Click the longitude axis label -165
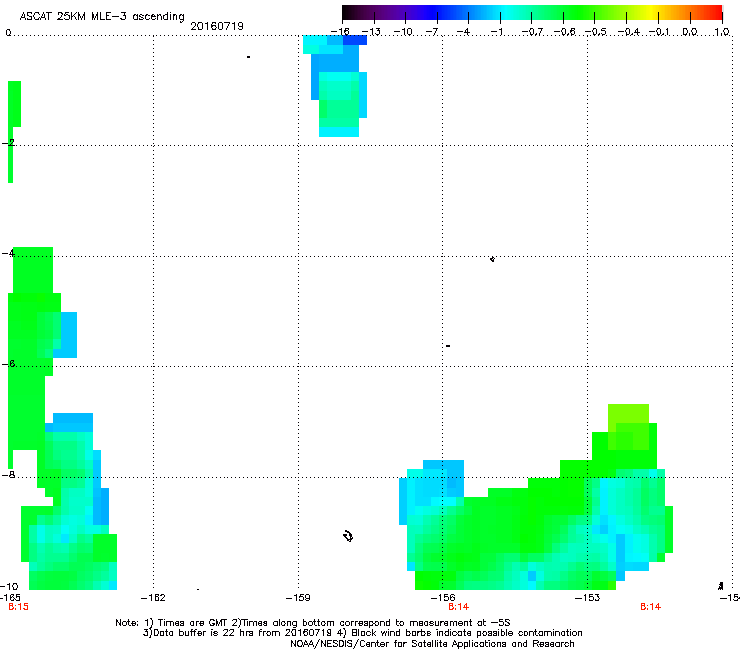Image resolution: width=740 pixels, height=650 pixels. point(10,598)
